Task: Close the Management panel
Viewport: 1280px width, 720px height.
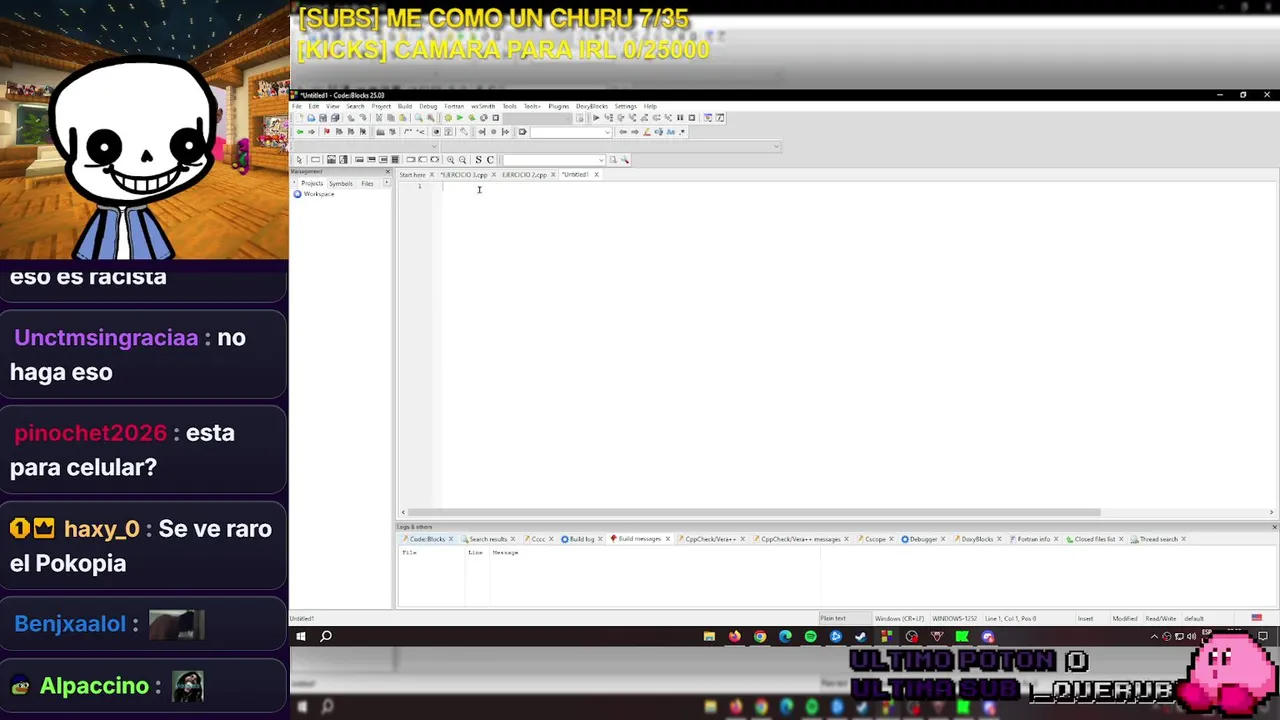Action: (x=388, y=172)
